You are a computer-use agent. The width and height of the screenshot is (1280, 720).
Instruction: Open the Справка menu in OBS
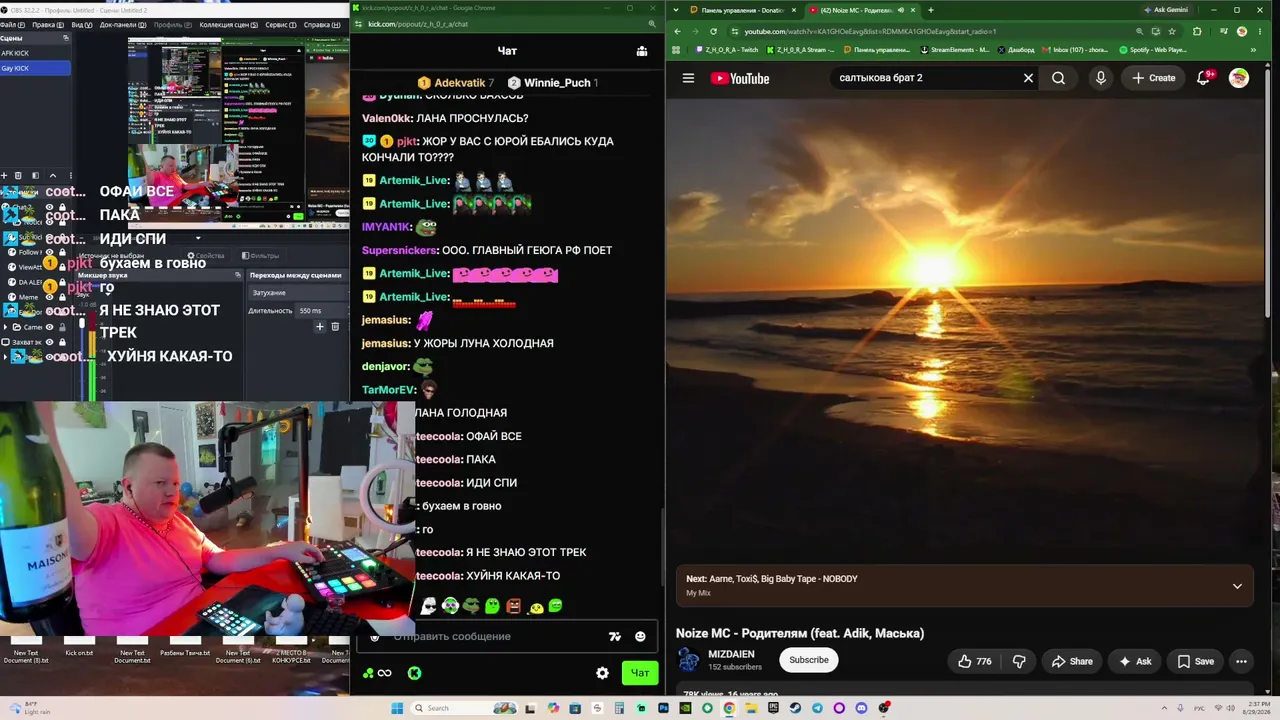pyautogui.click(x=322, y=25)
